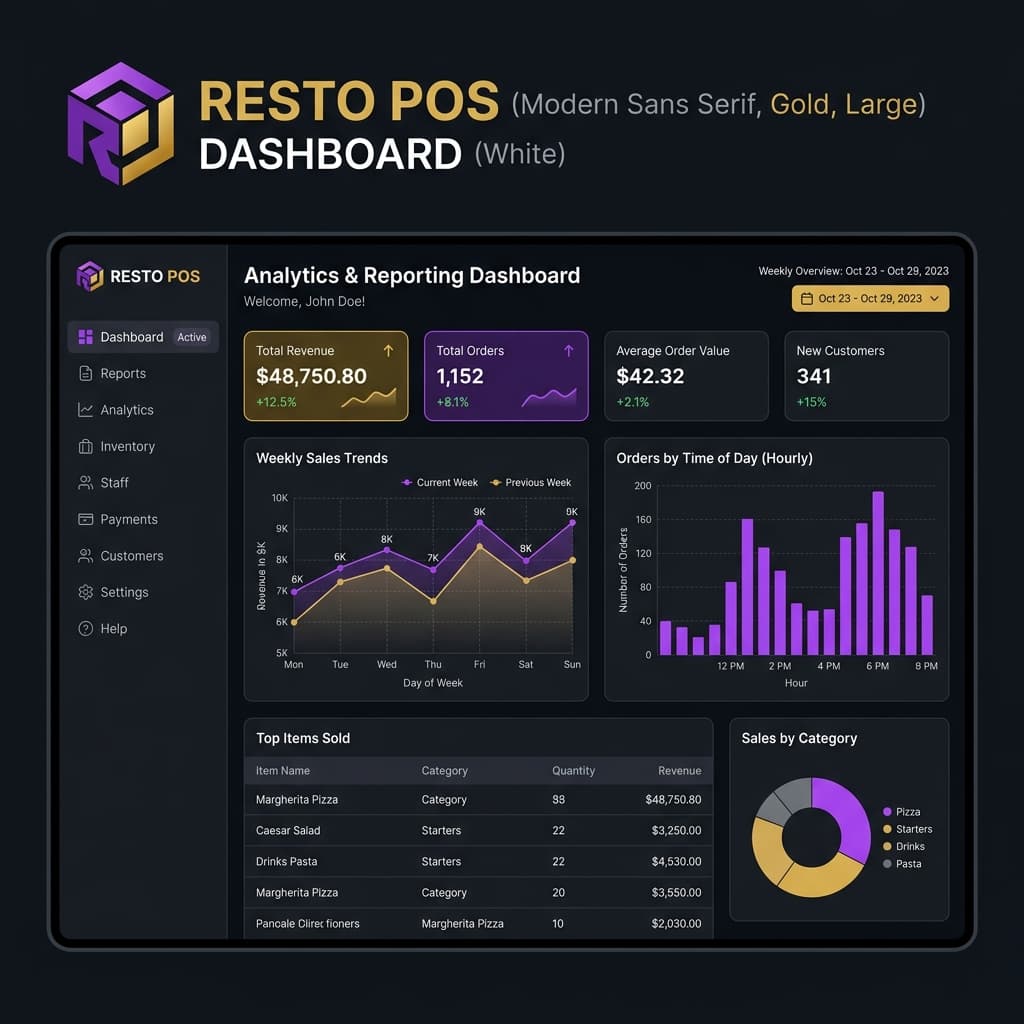Viewport: 1024px width, 1024px height.
Task: Click the large cube logo in header banner
Action: (121, 123)
